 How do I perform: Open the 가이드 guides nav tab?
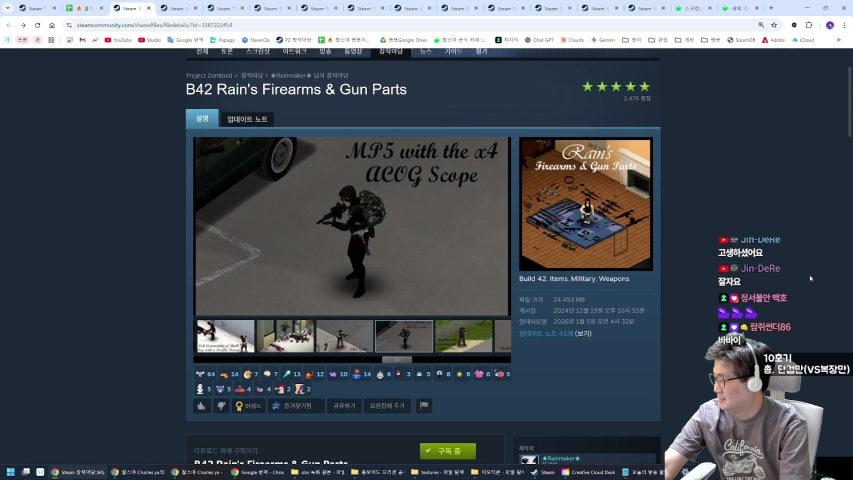click(453, 52)
